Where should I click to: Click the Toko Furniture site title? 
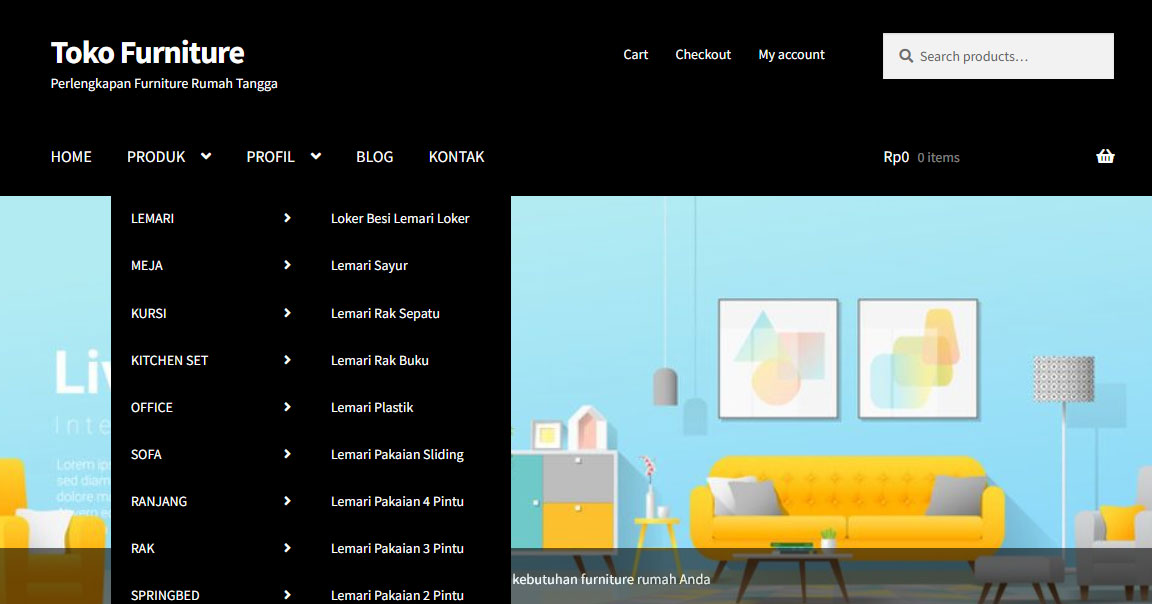click(147, 52)
